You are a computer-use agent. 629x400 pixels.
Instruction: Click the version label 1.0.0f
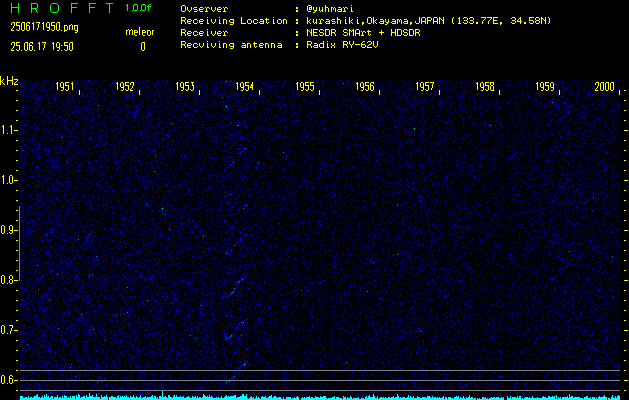click(x=138, y=8)
